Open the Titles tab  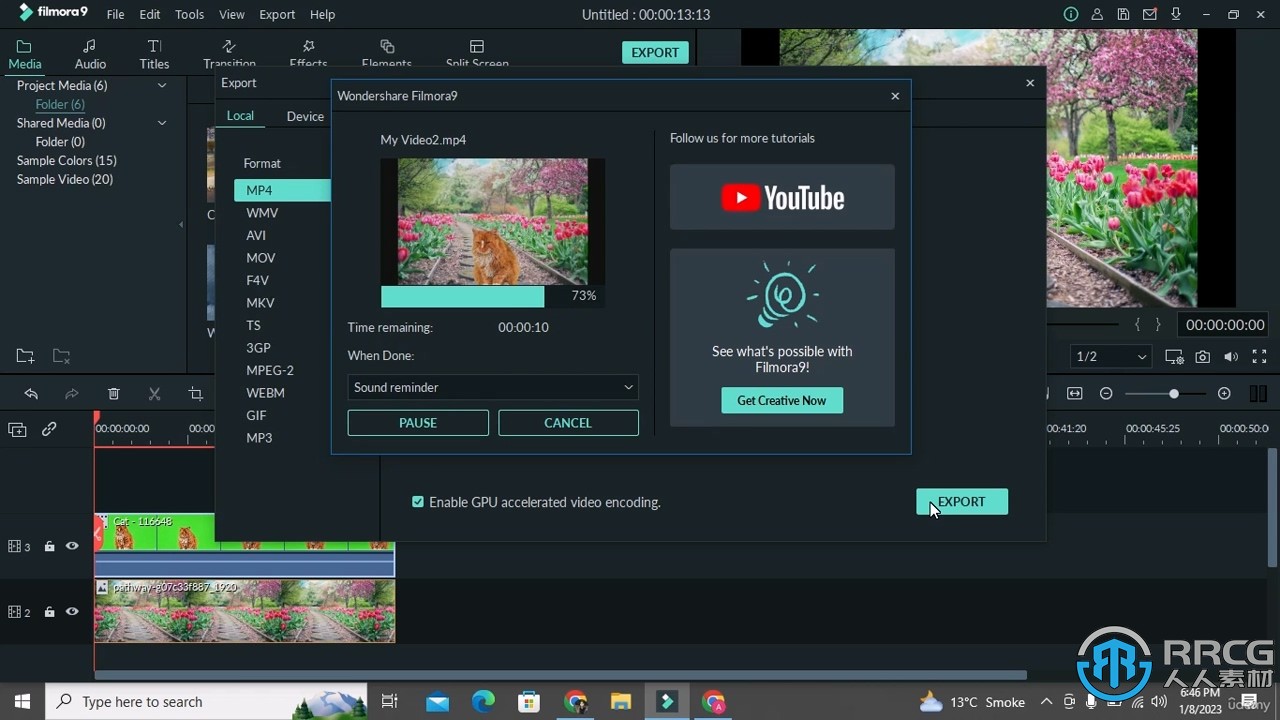154,54
